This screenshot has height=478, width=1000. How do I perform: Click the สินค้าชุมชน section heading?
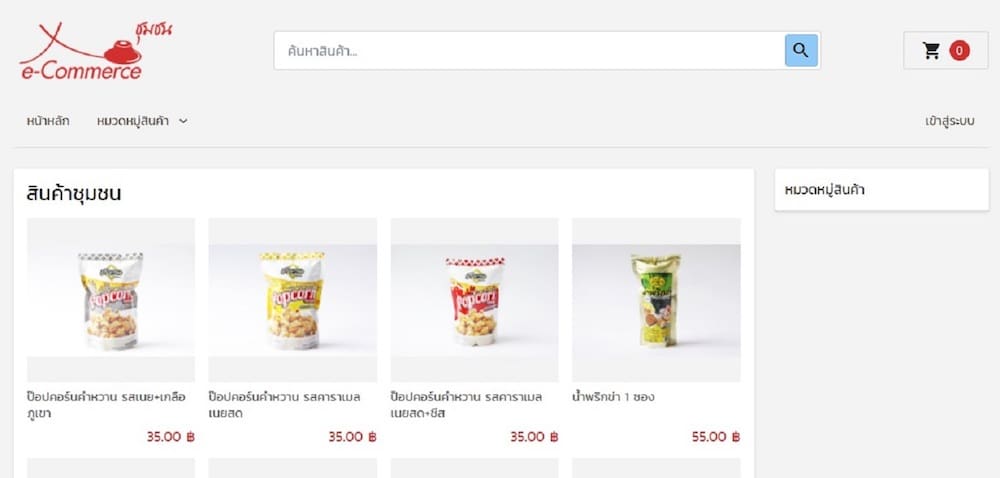74,193
